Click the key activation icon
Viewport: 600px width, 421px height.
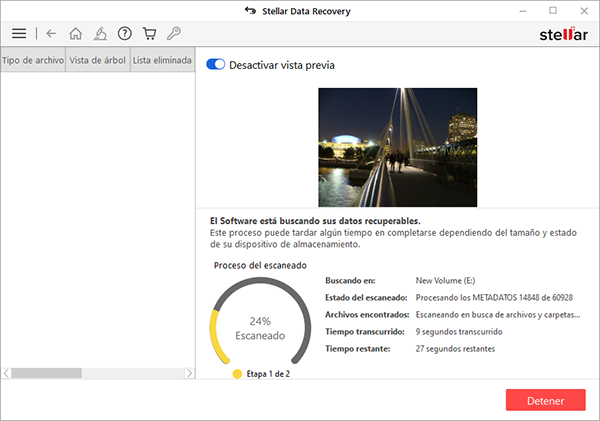(174, 33)
